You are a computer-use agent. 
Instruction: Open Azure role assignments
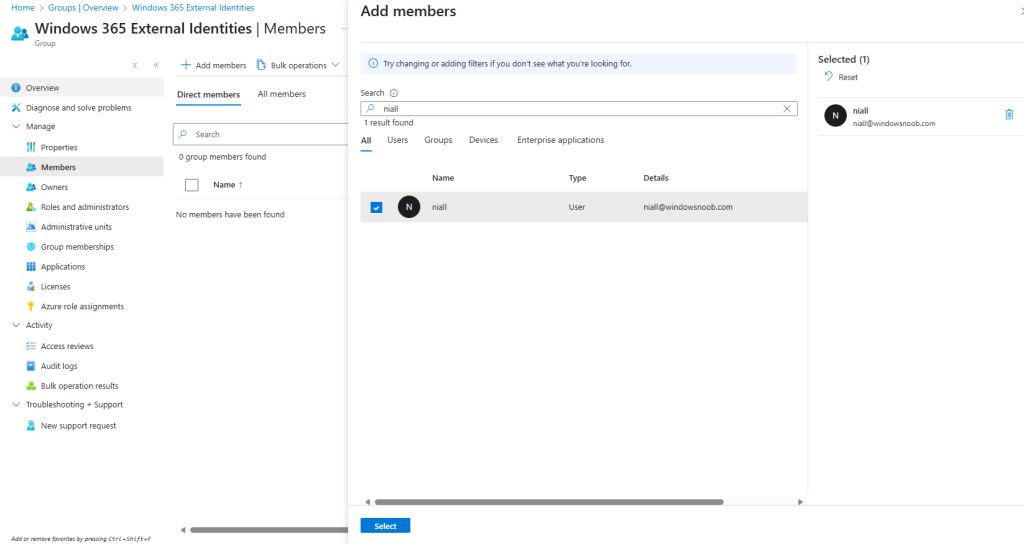pos(82,306)
